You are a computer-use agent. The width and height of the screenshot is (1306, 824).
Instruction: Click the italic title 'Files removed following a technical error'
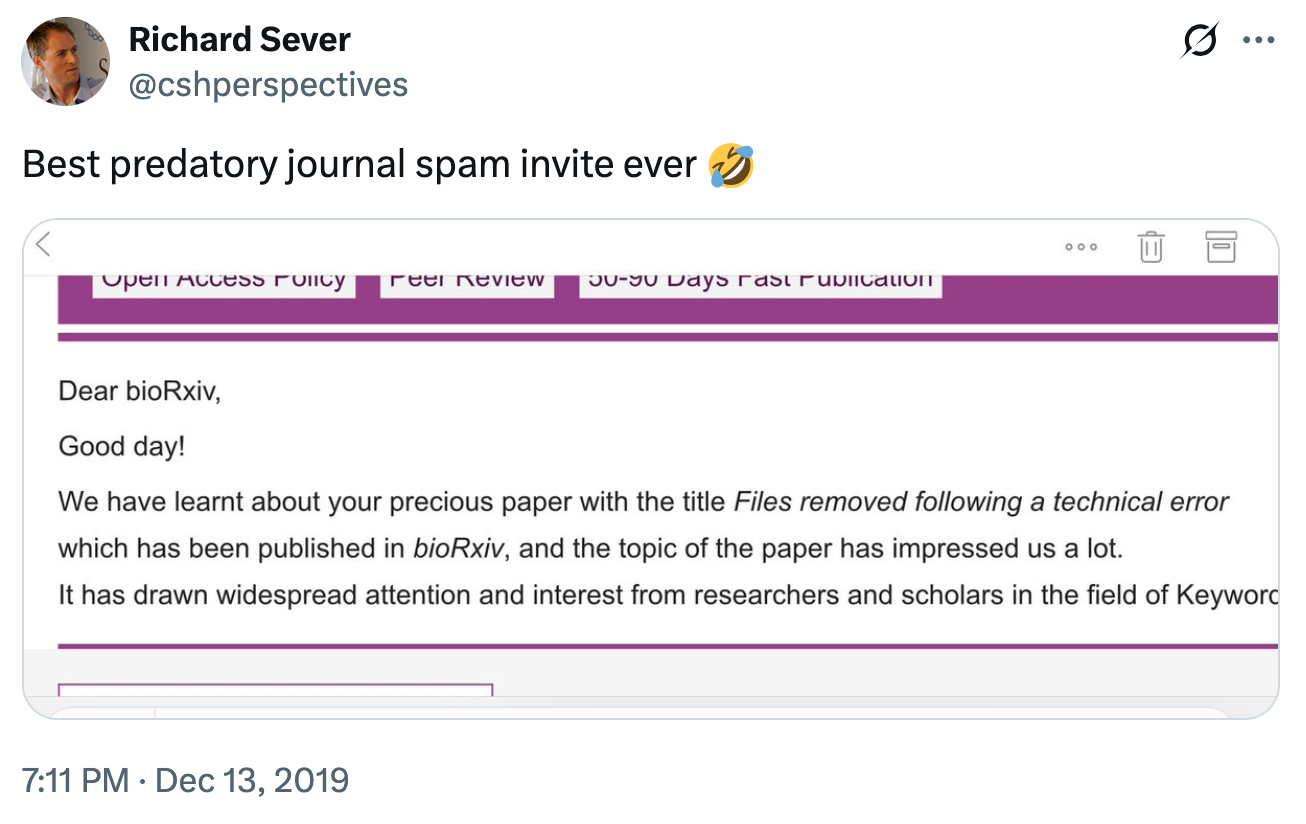981,501
